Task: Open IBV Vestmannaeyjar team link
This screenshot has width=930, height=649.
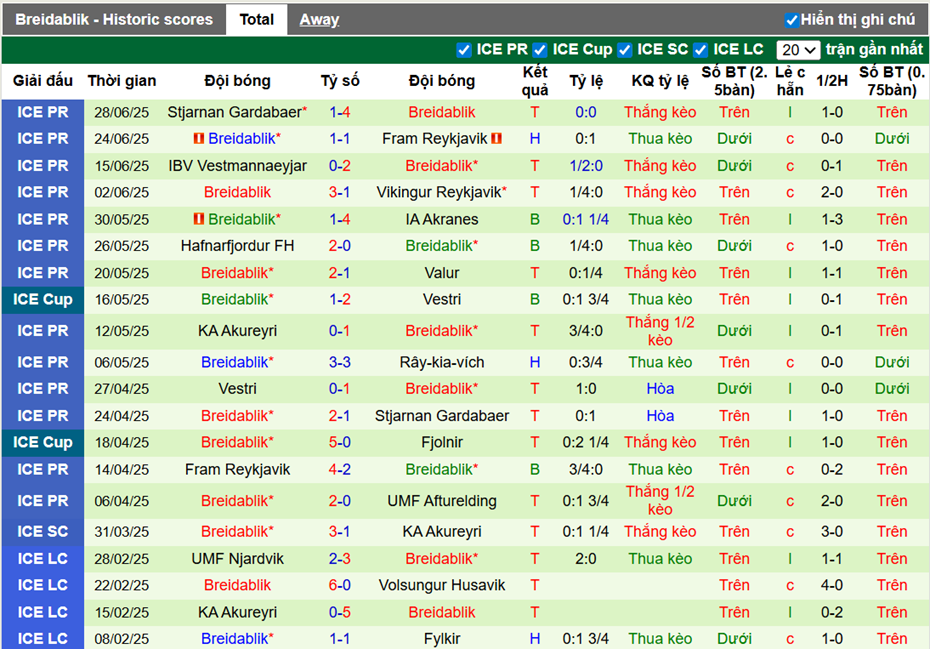Action: pos(237,166)
